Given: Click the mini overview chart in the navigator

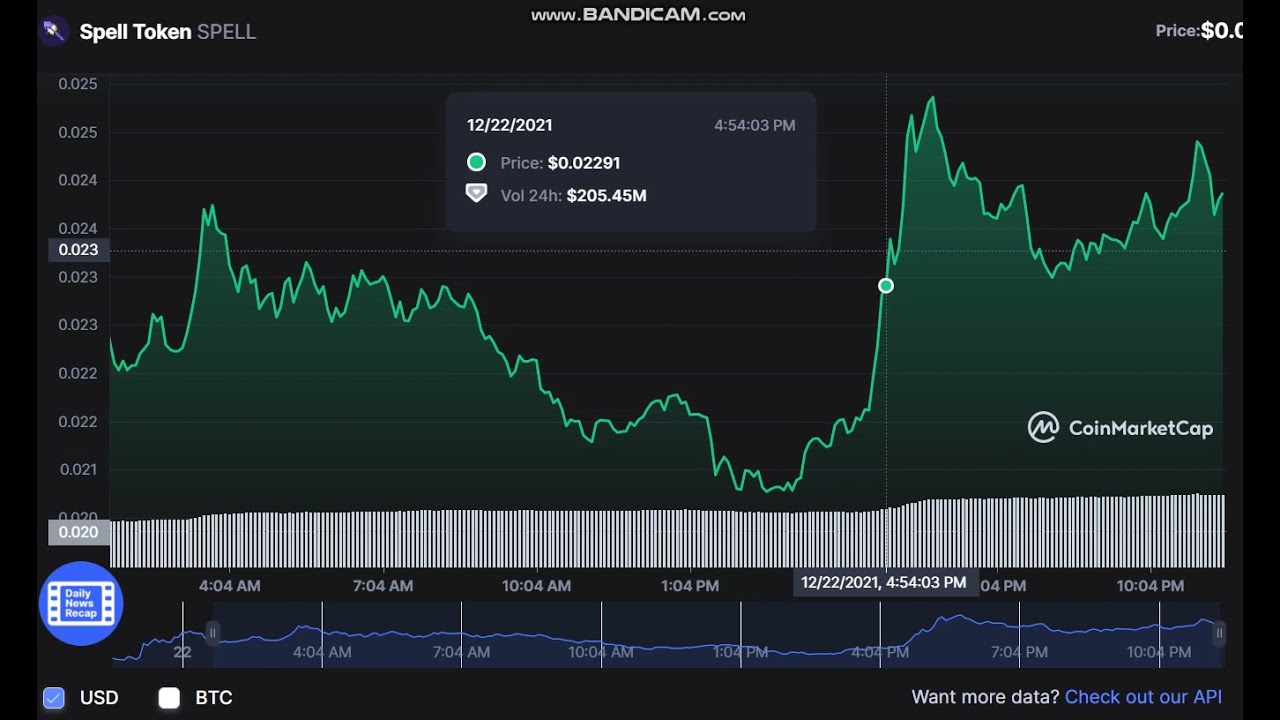Looking at the screenshot, I should pos(667,634).
